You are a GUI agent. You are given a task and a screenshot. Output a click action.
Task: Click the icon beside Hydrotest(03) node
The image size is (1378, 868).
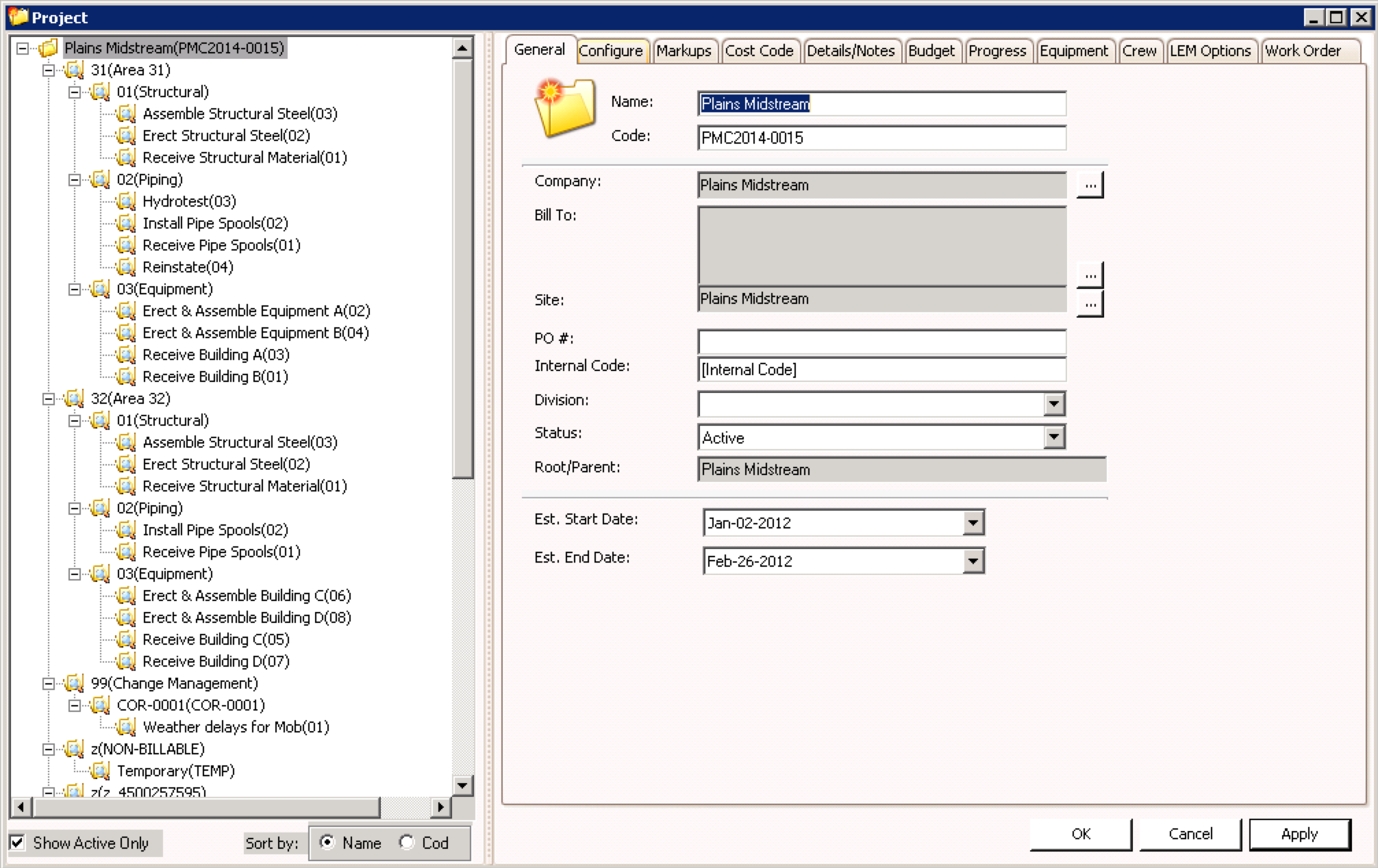point(126,201)
